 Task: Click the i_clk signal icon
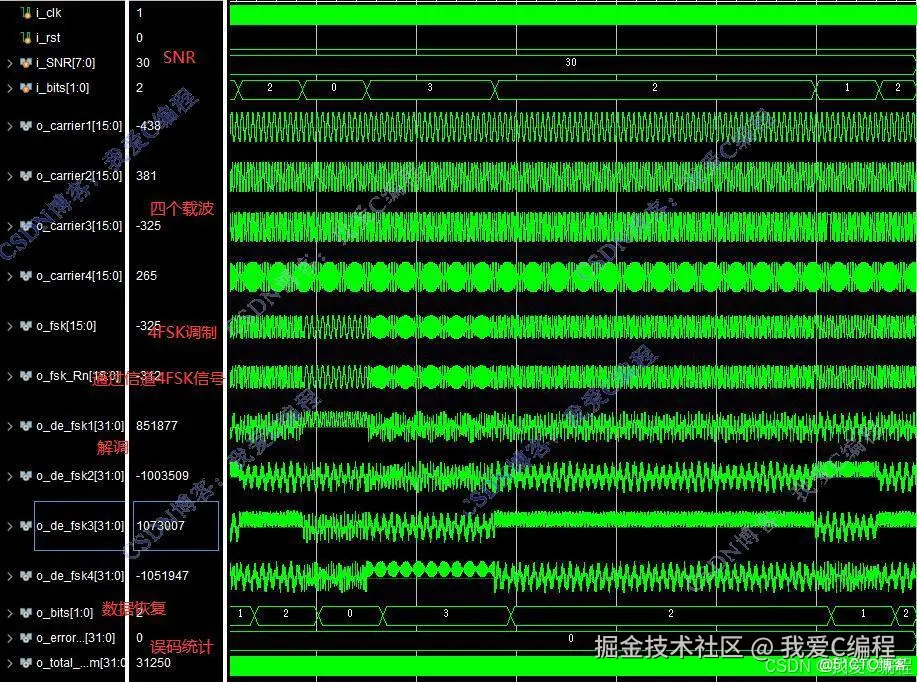coord(26,12)
